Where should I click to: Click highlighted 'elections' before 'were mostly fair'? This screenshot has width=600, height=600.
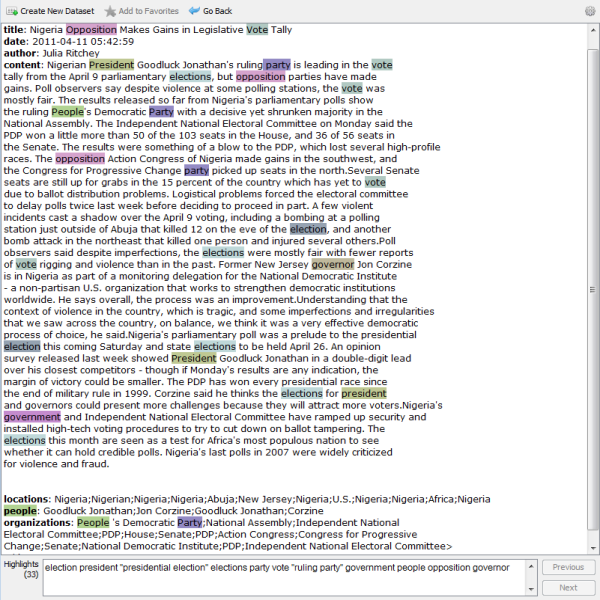223,253
